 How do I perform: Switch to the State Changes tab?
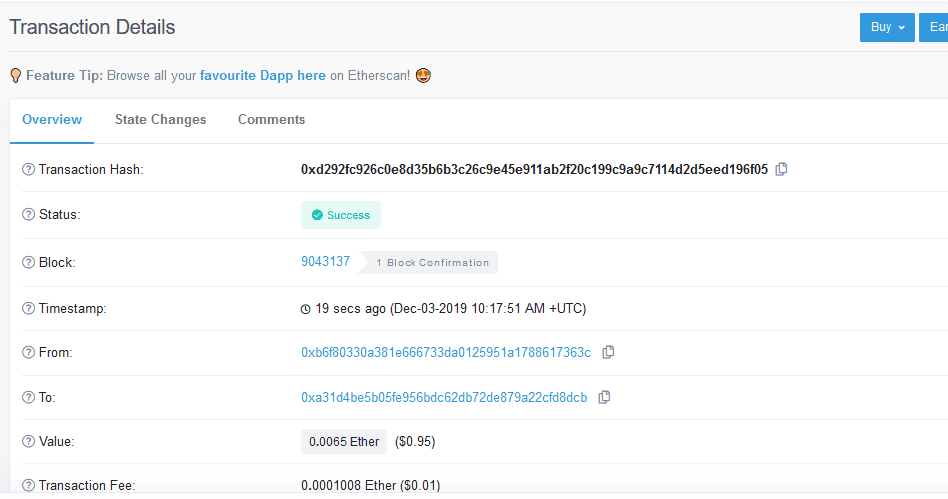pyautogui.click(x=160, y=120)
